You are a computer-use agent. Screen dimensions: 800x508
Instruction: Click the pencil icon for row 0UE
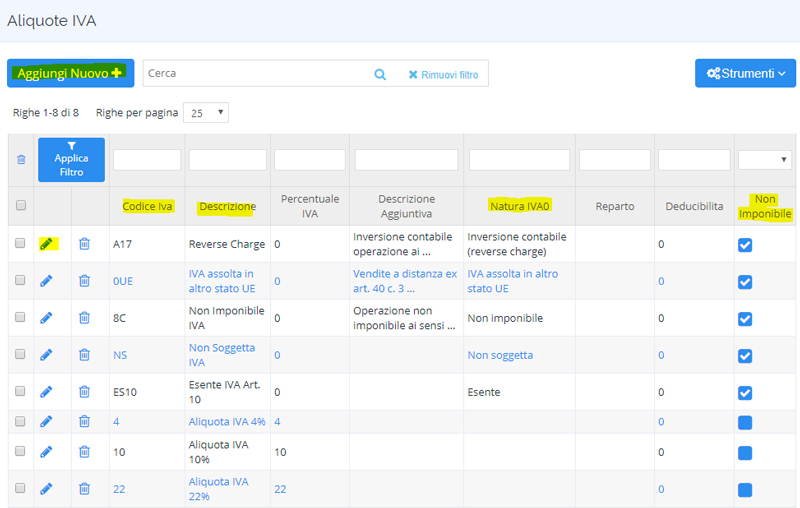click(46, 281)
